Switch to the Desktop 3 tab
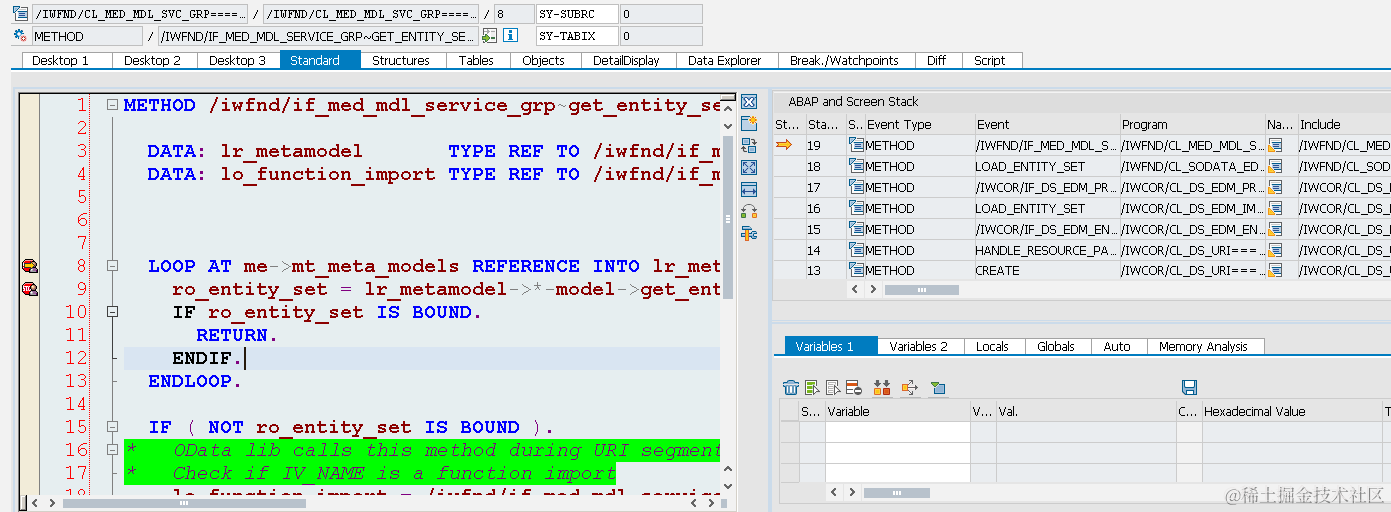This screenshot has height=512, width=1391. click(x=238, y=60)
